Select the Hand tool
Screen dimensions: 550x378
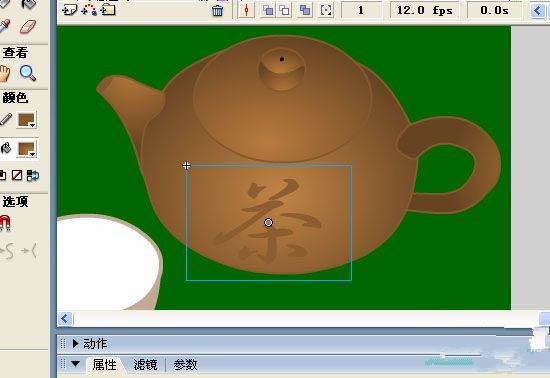(x=5, y=73)
